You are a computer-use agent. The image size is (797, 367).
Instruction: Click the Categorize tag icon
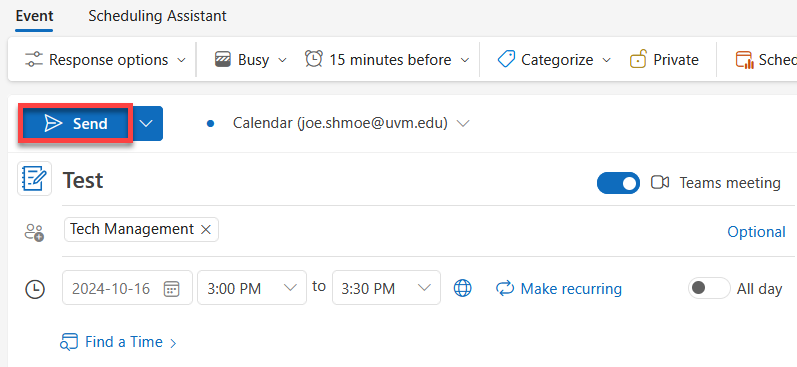click(506, 59)
